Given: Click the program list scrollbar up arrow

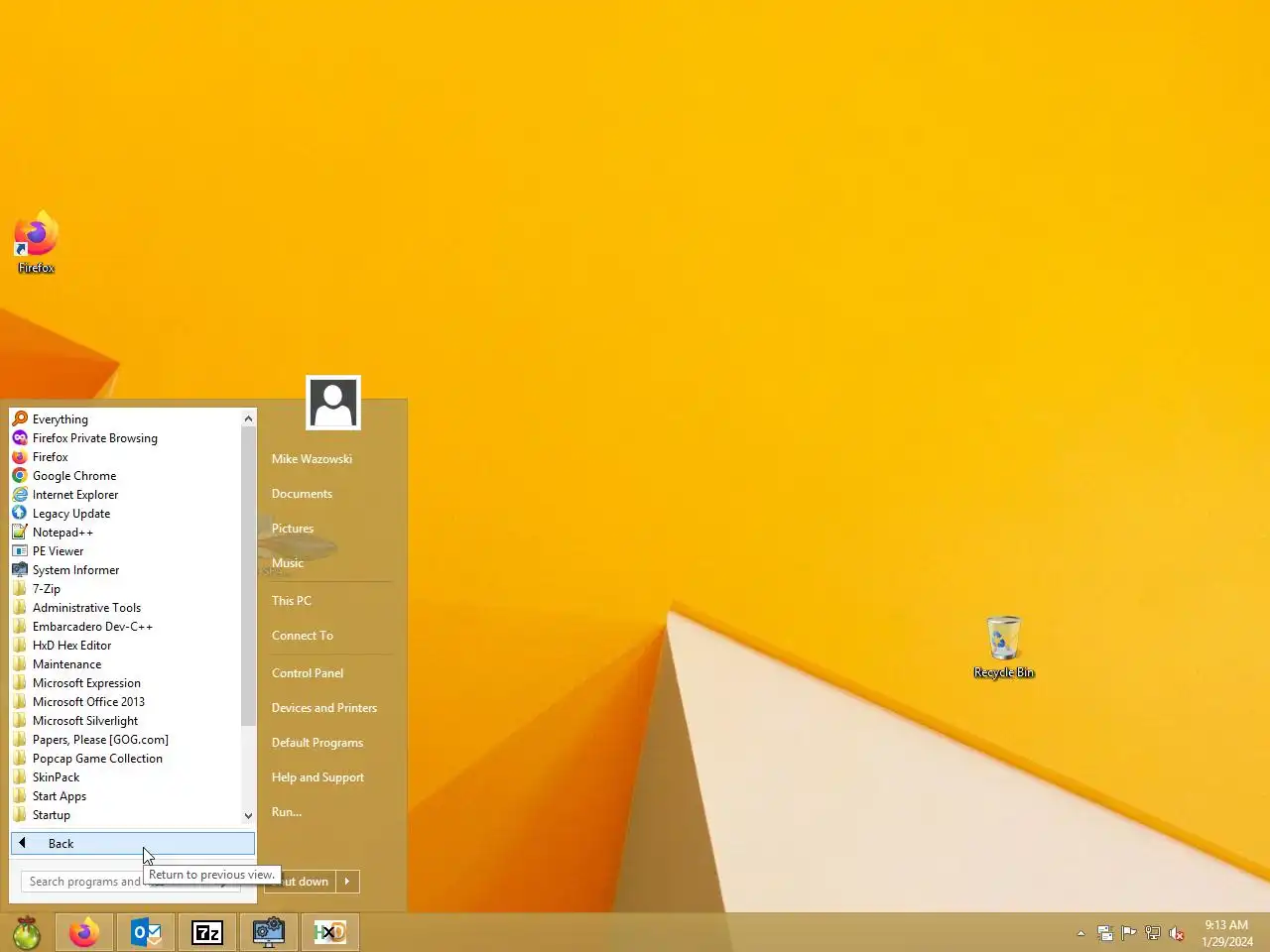Looking at the screenshot, I should tap(248, 418).
